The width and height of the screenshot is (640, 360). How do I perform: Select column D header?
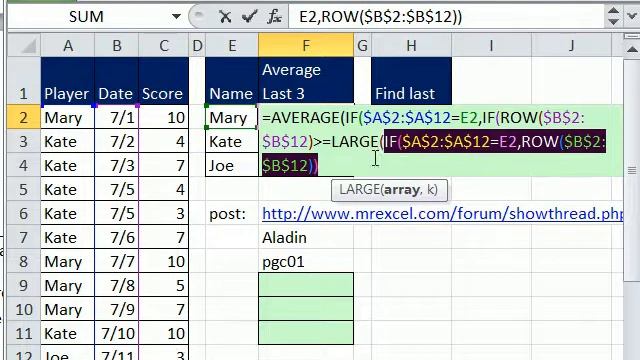pyautogui.click(x=197, y=46)
